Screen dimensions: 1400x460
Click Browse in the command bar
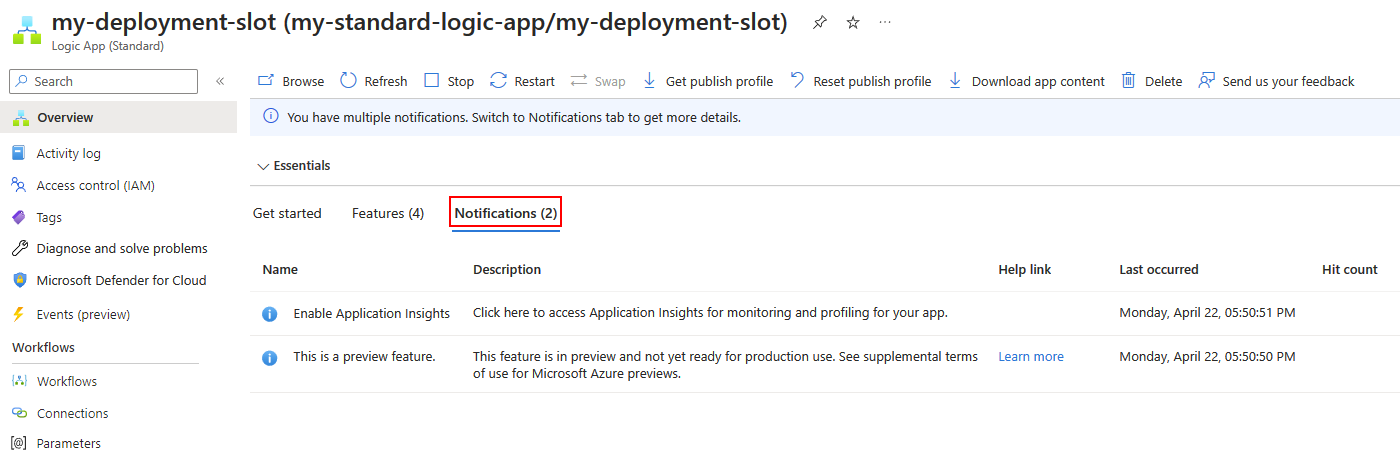coord(291,81)
